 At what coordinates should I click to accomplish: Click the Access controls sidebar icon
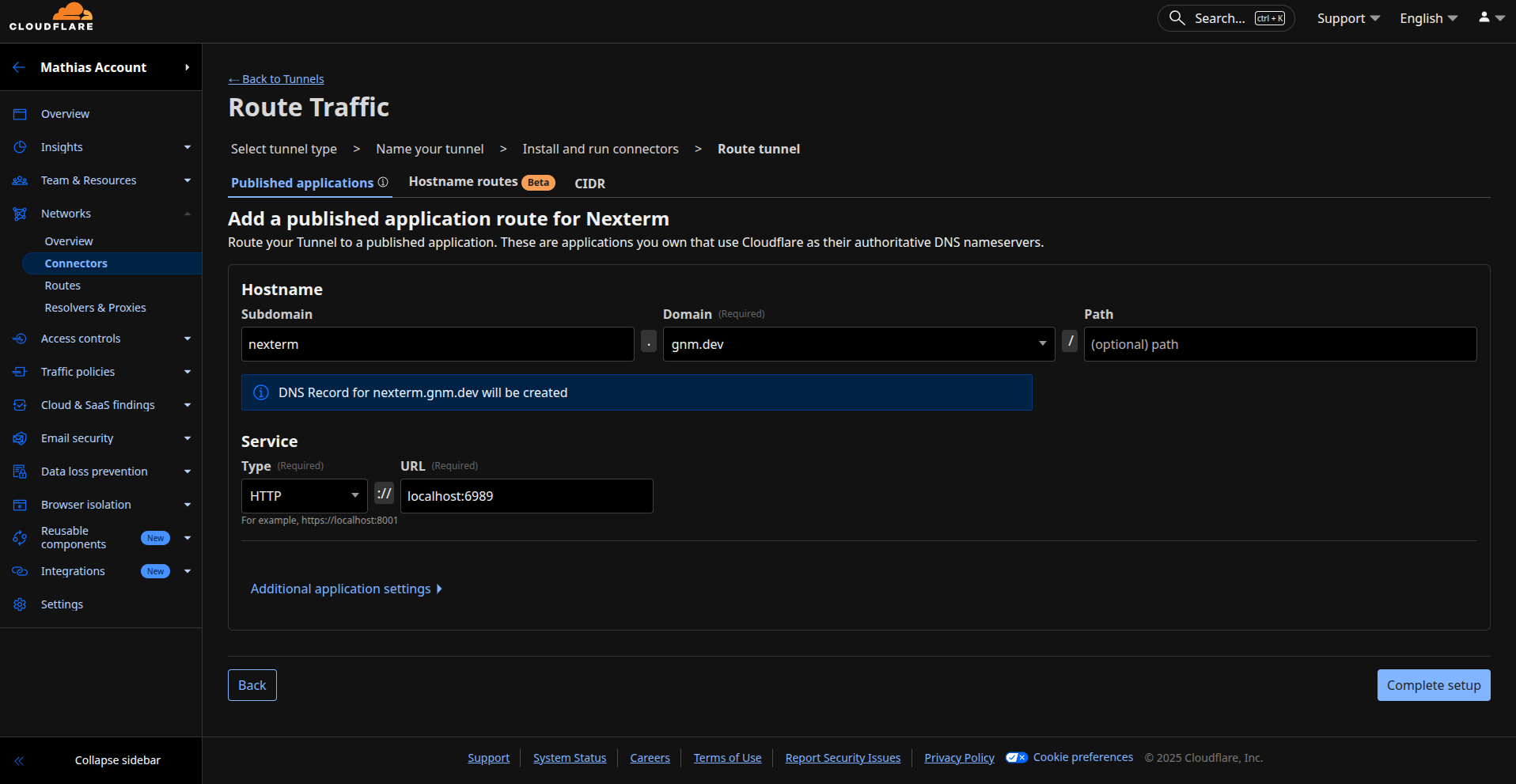[x=19, y=339]
